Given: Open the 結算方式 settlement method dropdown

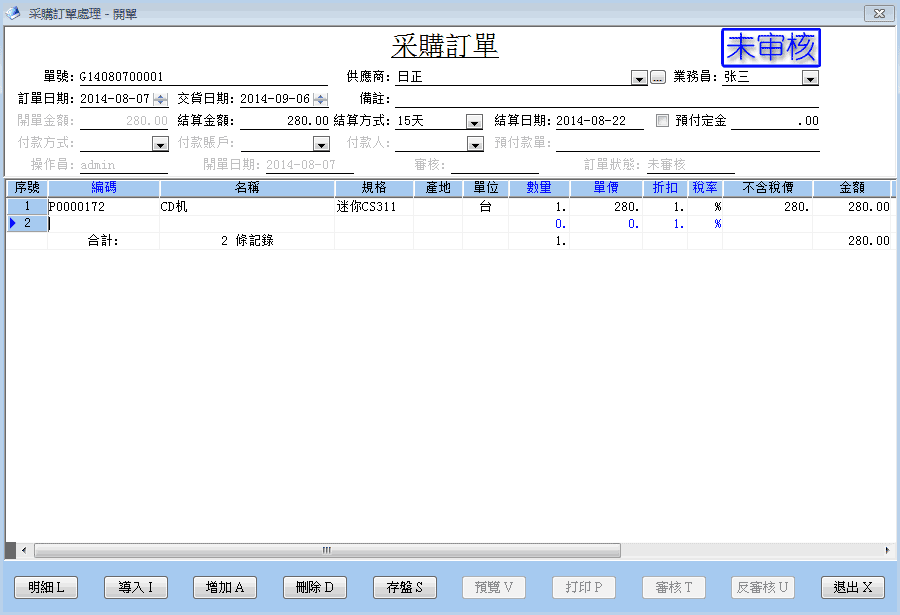Looking at the screenshot, I should 474,121.
